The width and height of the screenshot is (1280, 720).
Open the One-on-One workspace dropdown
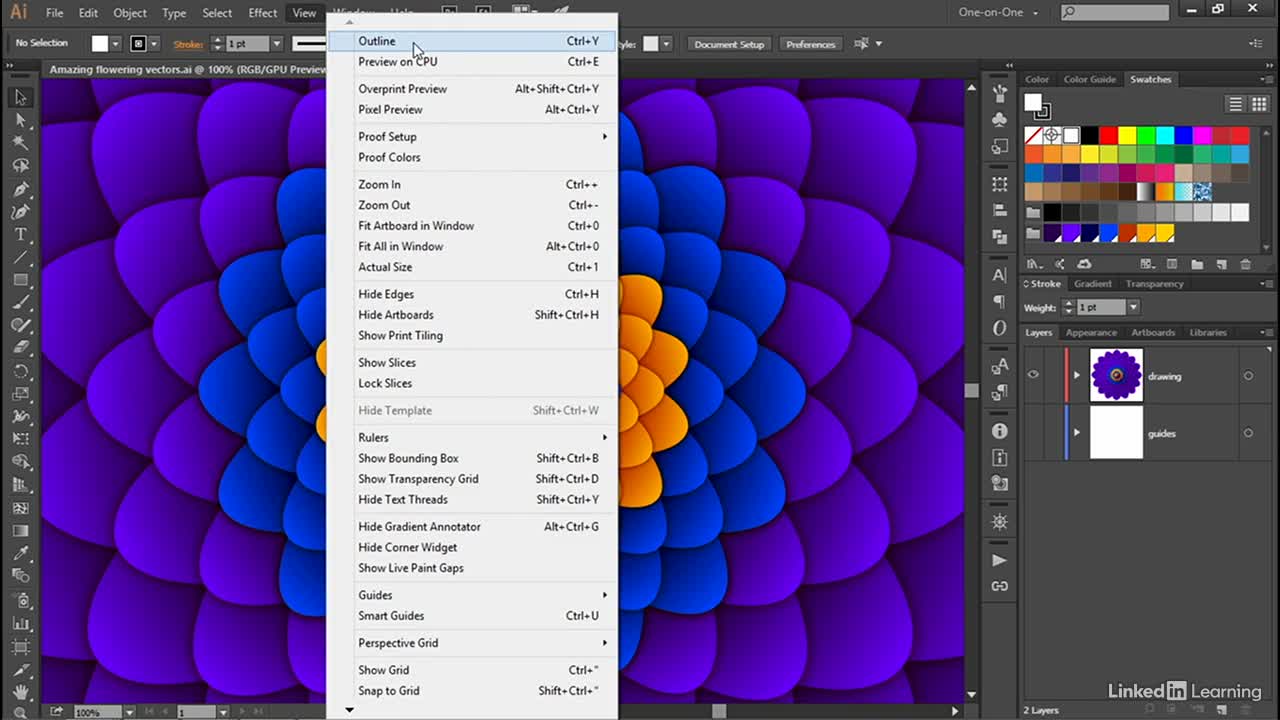[x=1000, y=13]
